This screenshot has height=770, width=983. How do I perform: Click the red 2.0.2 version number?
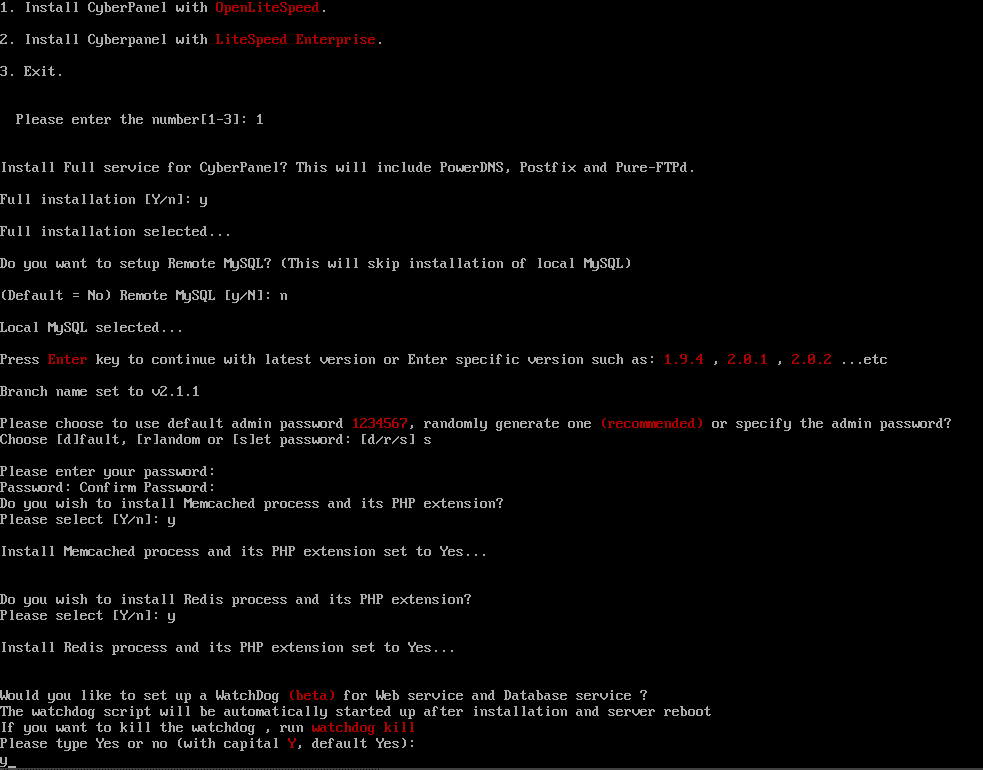pyautogui.click(x=811, y=359)
